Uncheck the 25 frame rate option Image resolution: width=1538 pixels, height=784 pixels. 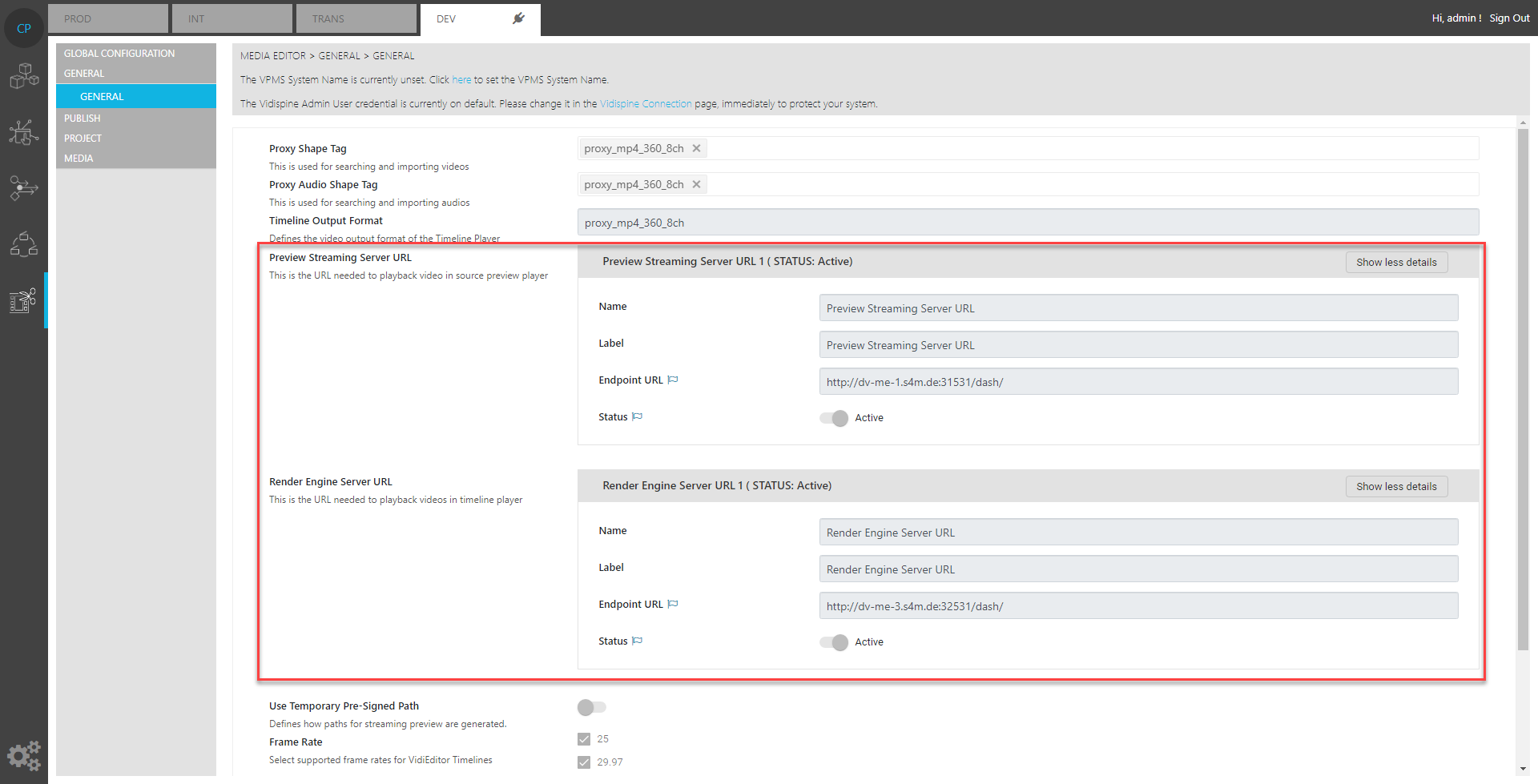[584, 738]
